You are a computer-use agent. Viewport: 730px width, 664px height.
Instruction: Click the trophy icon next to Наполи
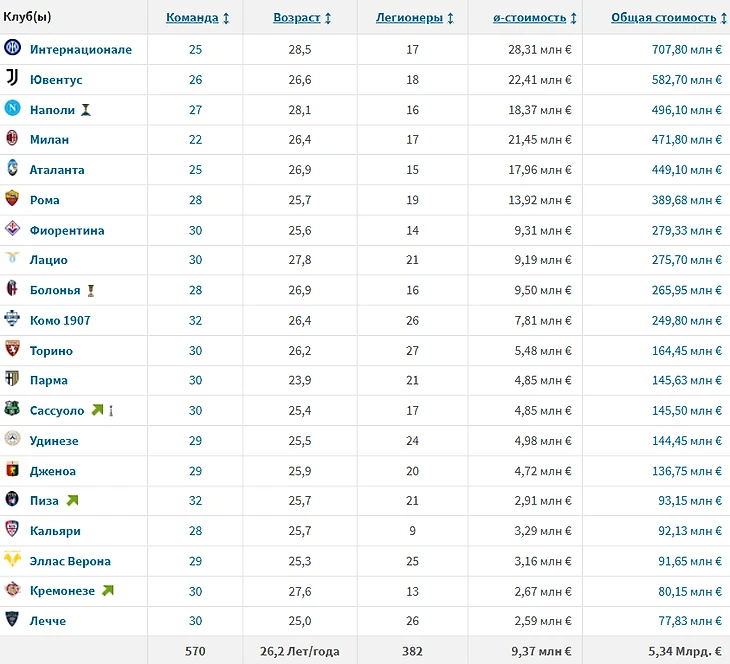[x=86, y=110]
